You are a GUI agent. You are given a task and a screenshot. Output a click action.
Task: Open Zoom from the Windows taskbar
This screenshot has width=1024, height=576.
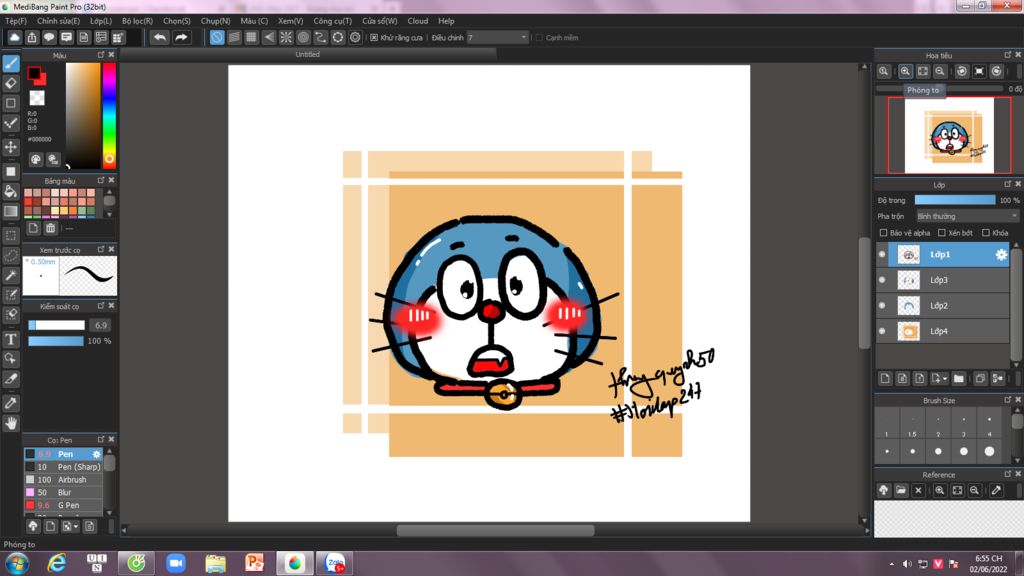[176, 563]
